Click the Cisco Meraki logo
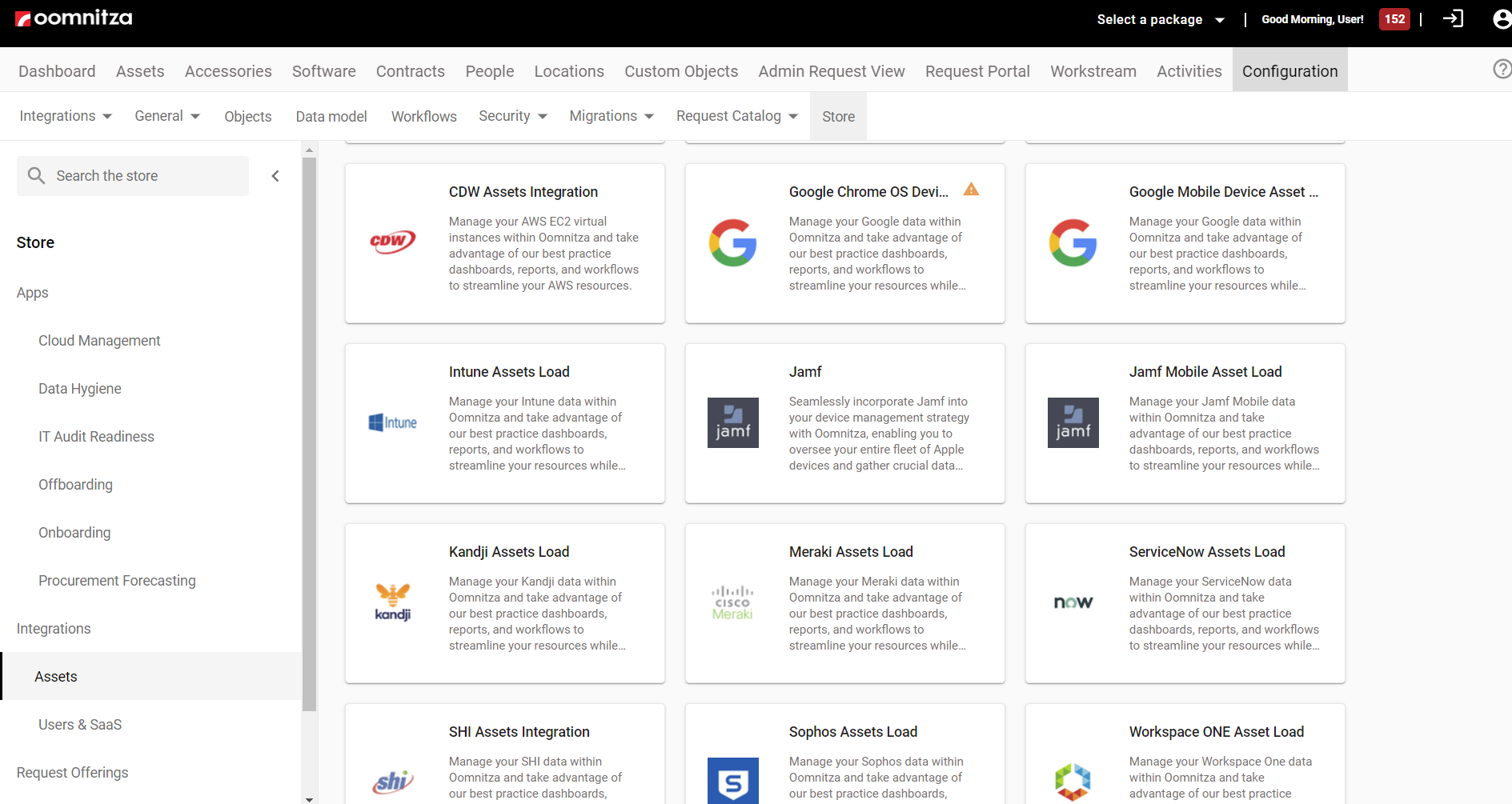The height and width of the screenshot is (804, 1512). [732, 602]
